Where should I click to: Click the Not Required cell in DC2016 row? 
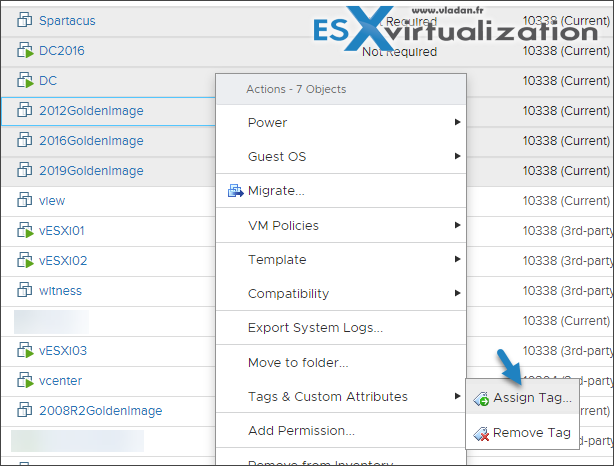[399, 52]
